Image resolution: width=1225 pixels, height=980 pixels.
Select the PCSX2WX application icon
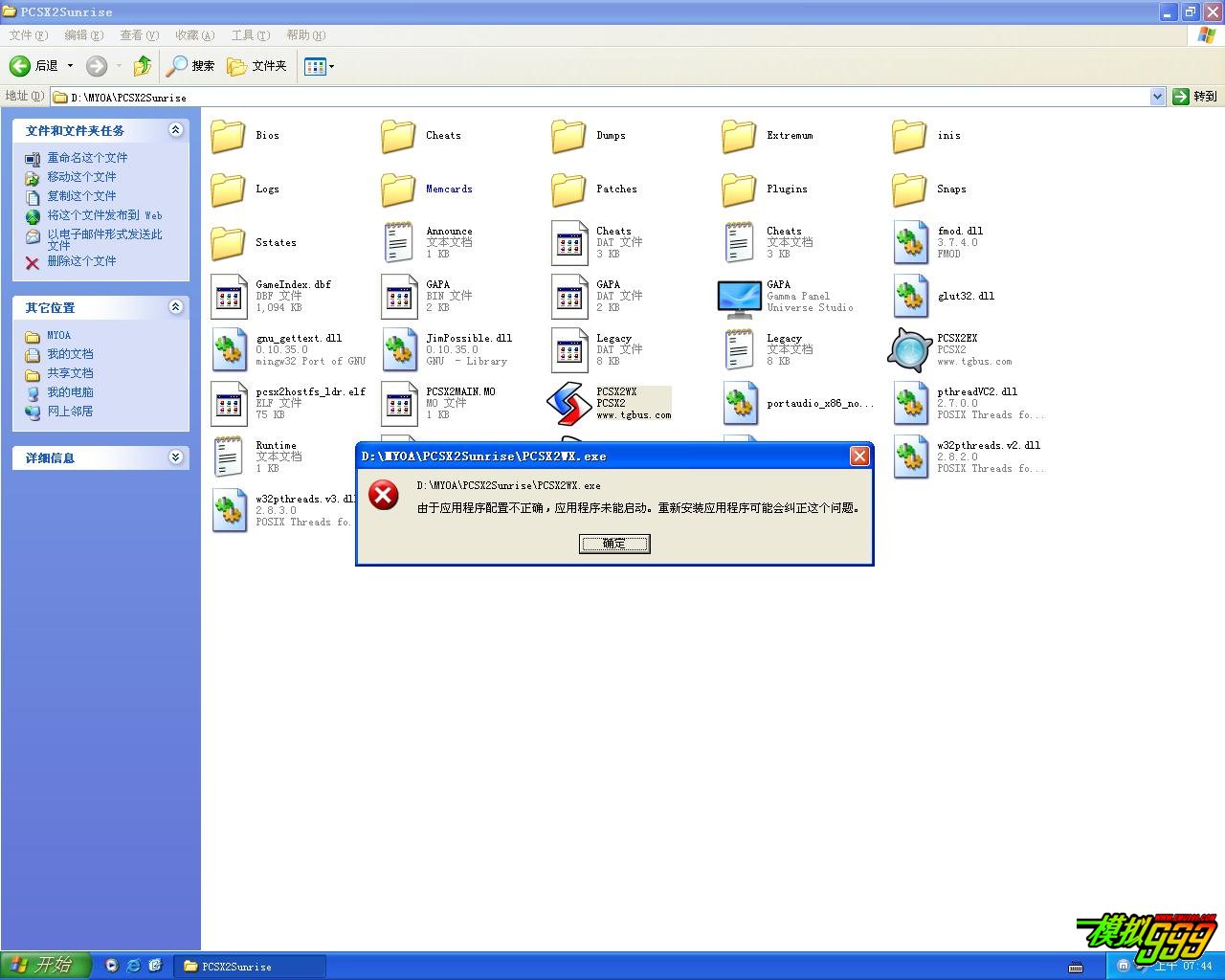(568, 403)
